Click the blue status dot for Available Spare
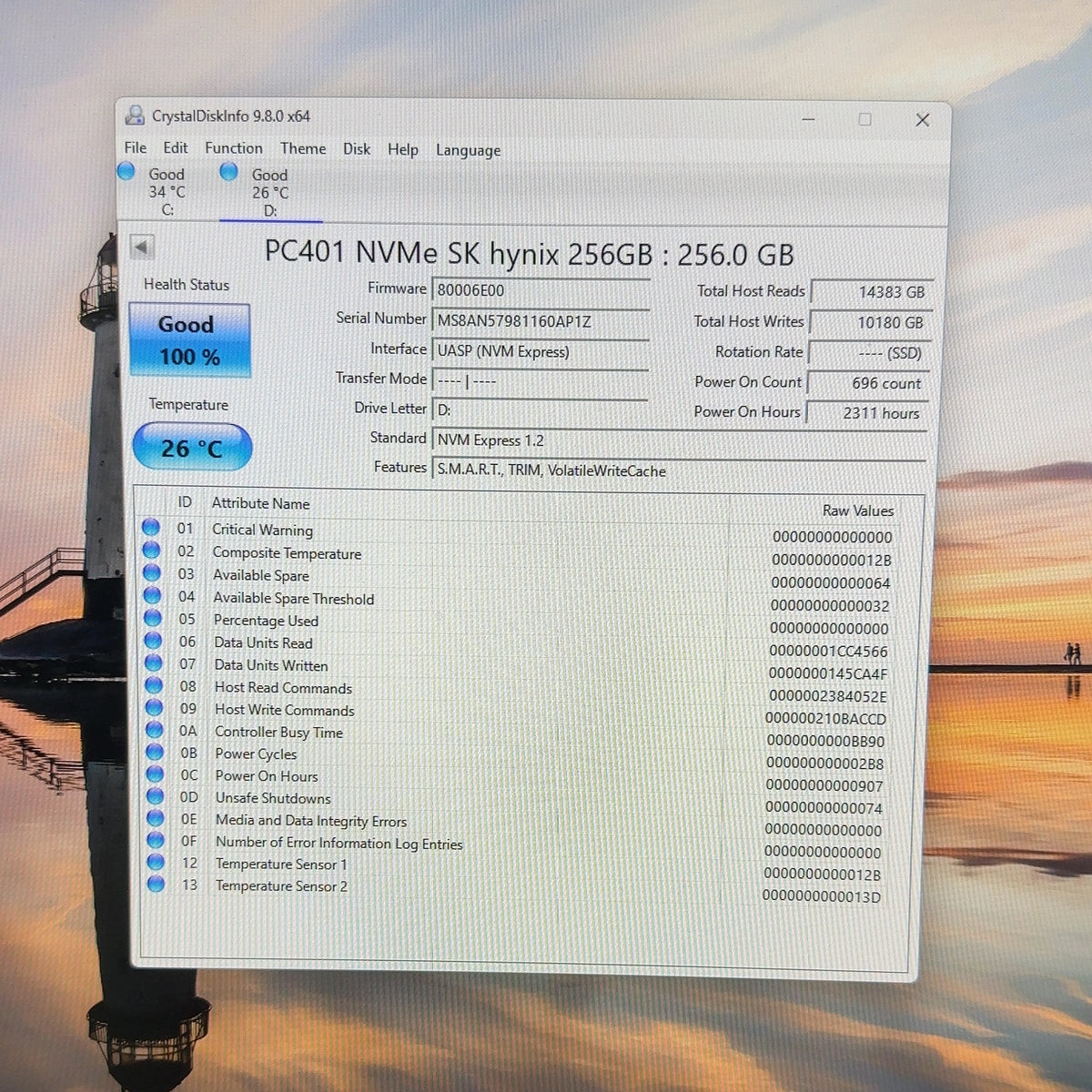 point(152,572)
